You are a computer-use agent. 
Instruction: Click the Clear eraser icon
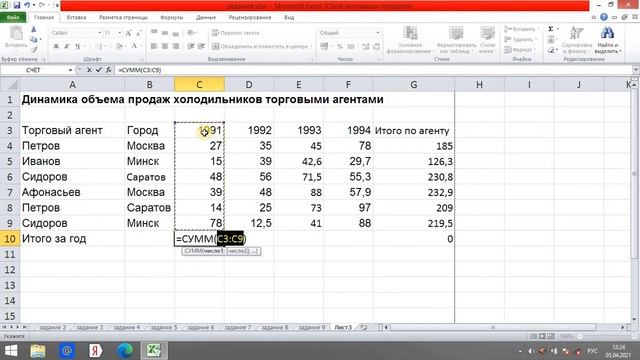(551, 50)
